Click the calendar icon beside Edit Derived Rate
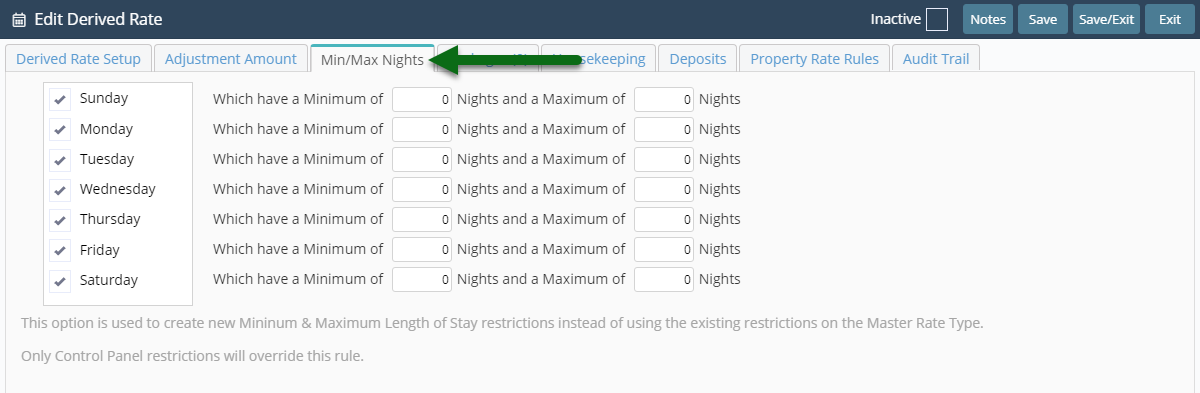 point(18,19)
